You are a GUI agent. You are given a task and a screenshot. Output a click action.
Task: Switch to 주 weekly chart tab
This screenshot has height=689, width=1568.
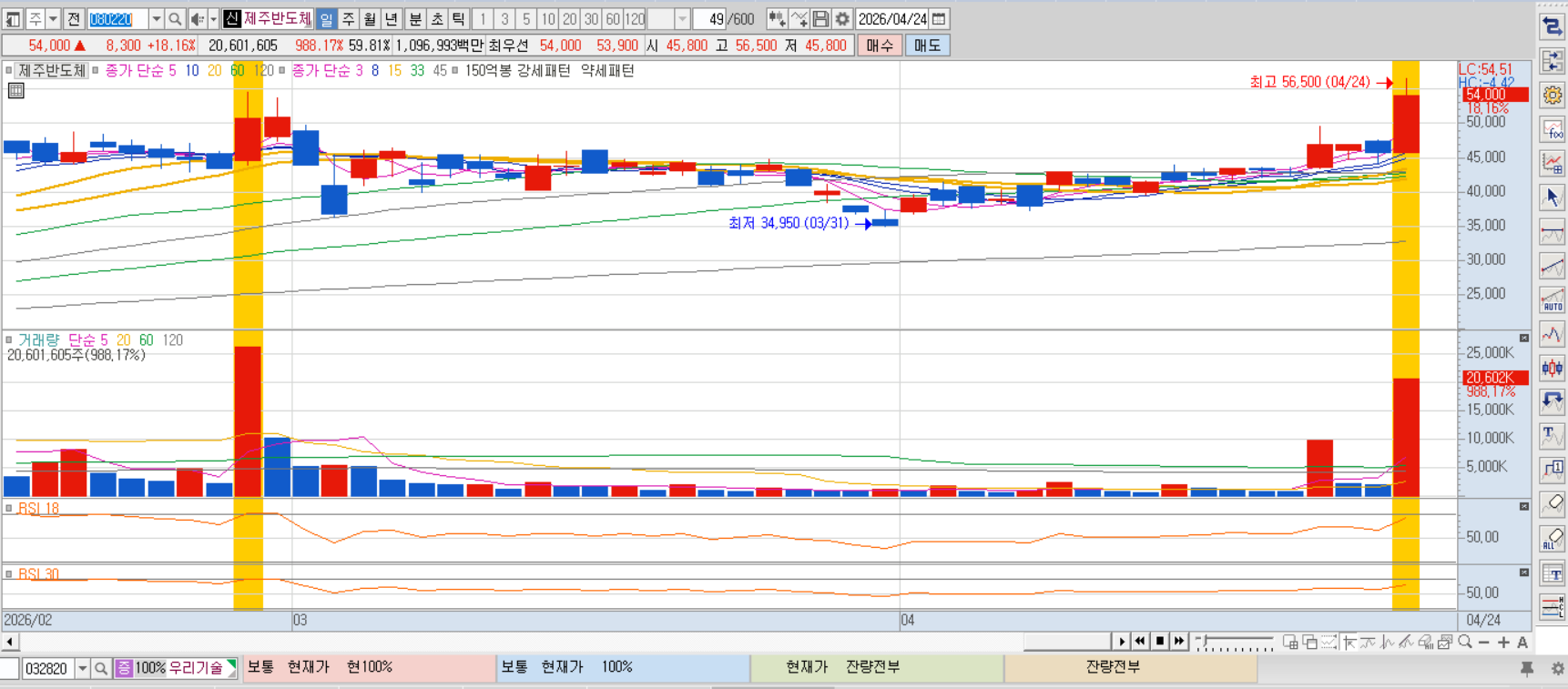click(348, 19)
